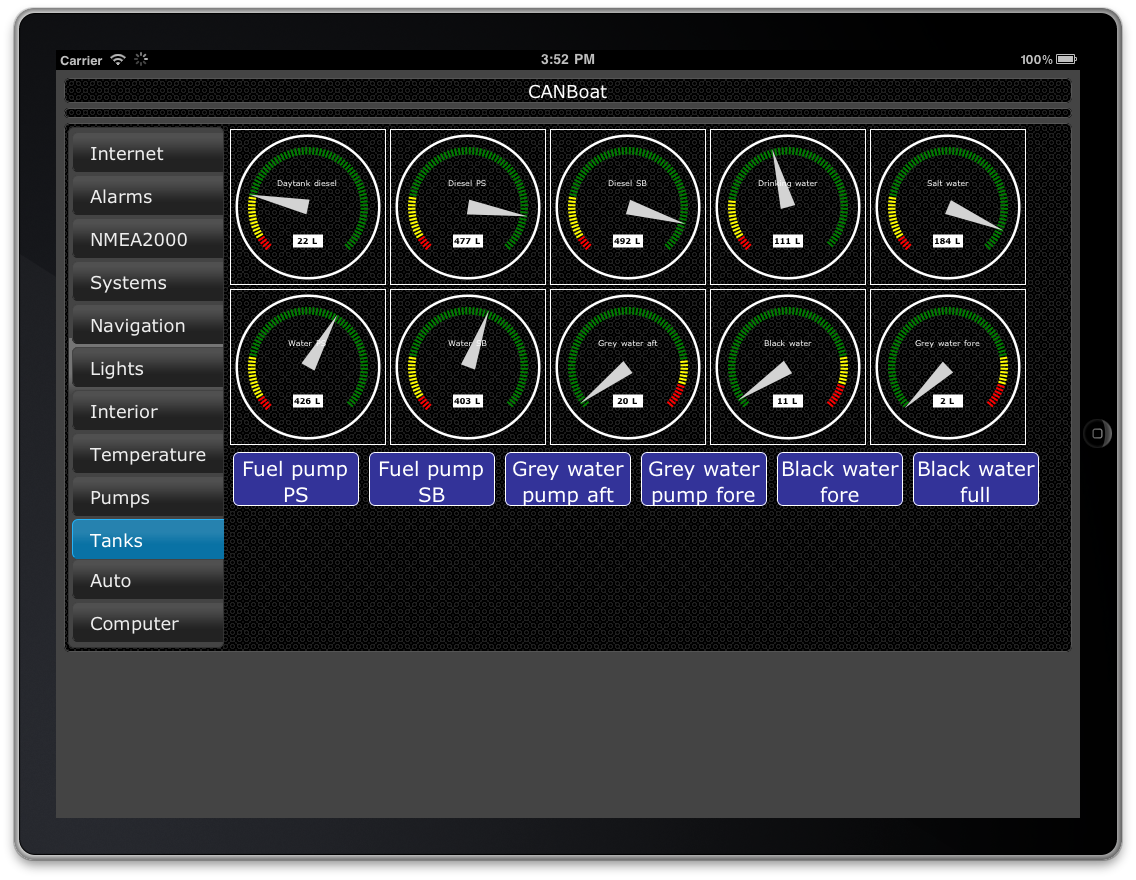Click the network activity spinner icon
The height and width of the screenshot is (880, 1136).
pyautogui.click(x=141, y=59)
